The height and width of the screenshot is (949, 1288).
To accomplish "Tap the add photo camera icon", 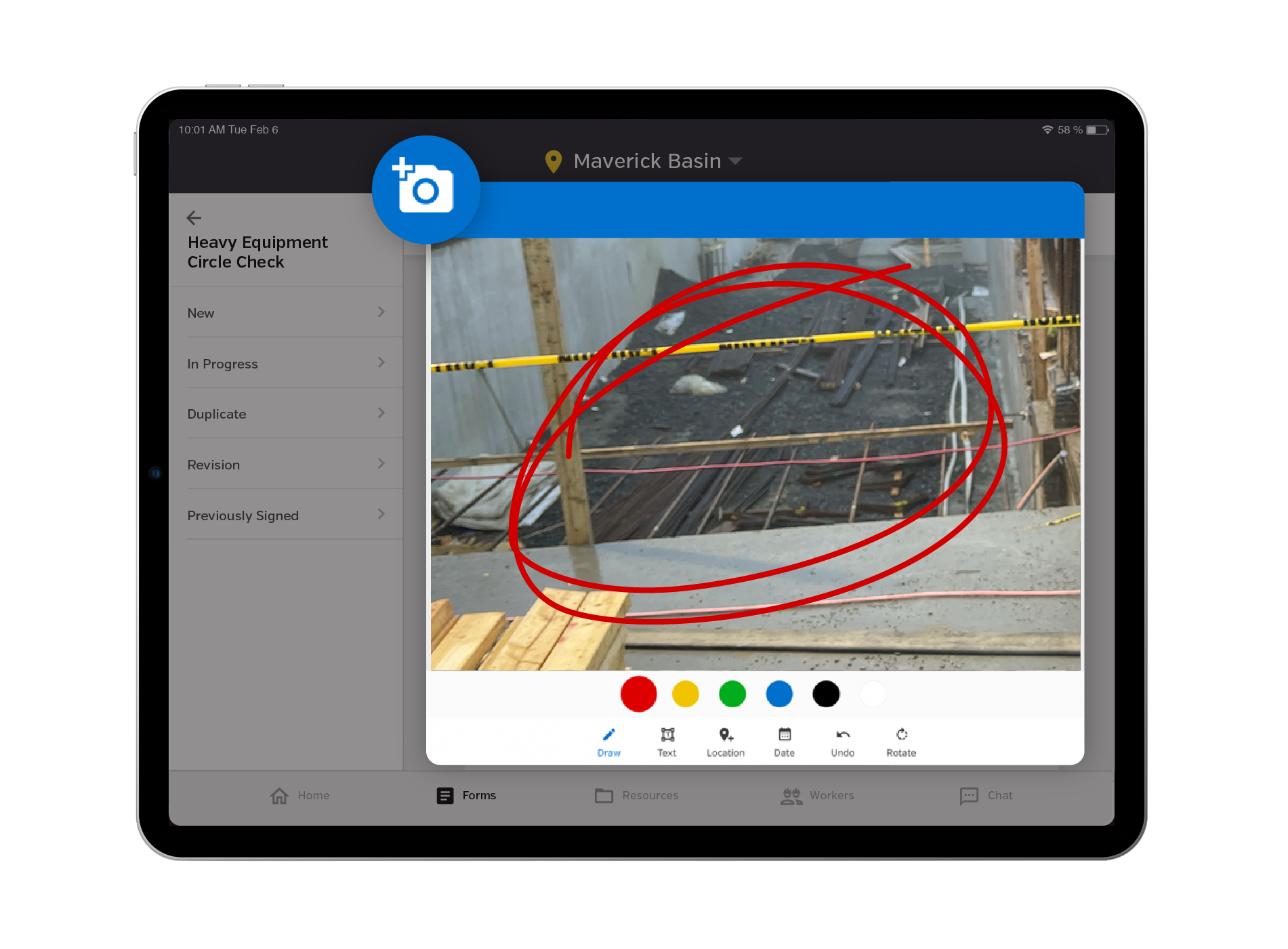I will (425, 189).
